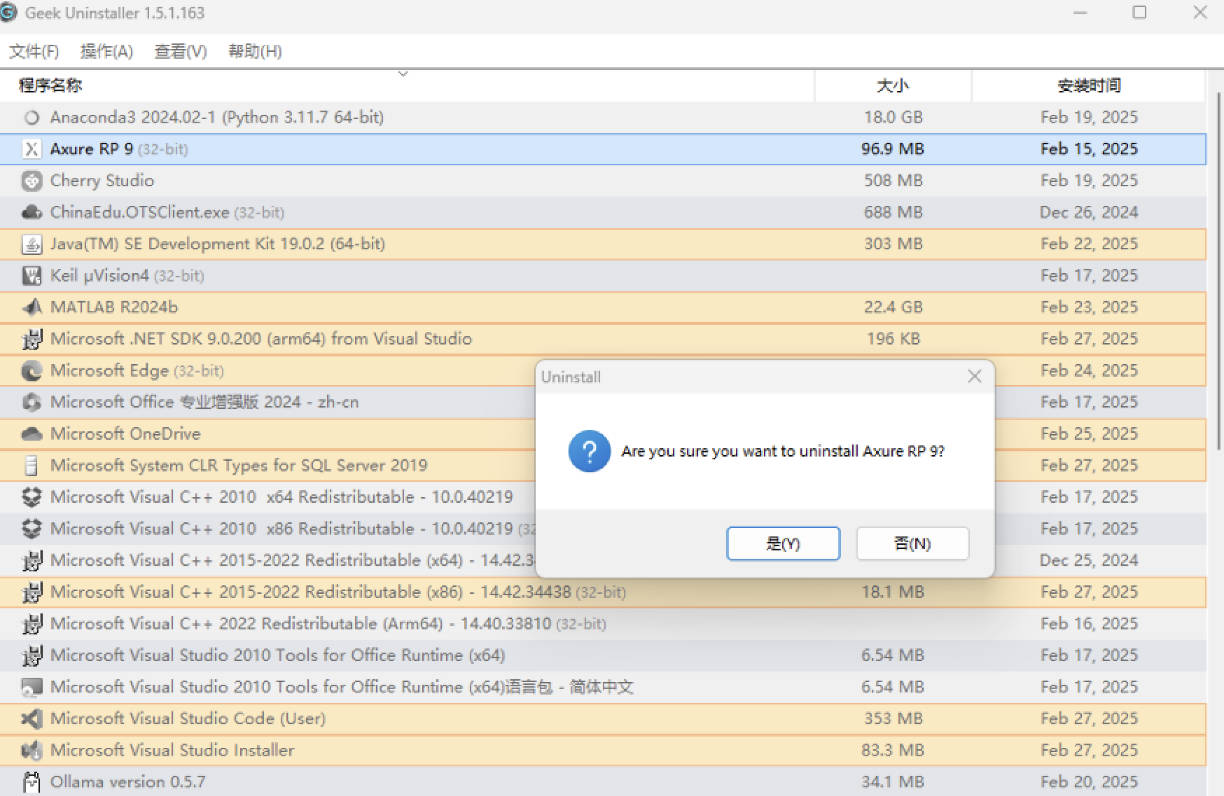Select Ollama version 0.5.7 text
This screenshot has height=796, width=1224.
(128, 782)
